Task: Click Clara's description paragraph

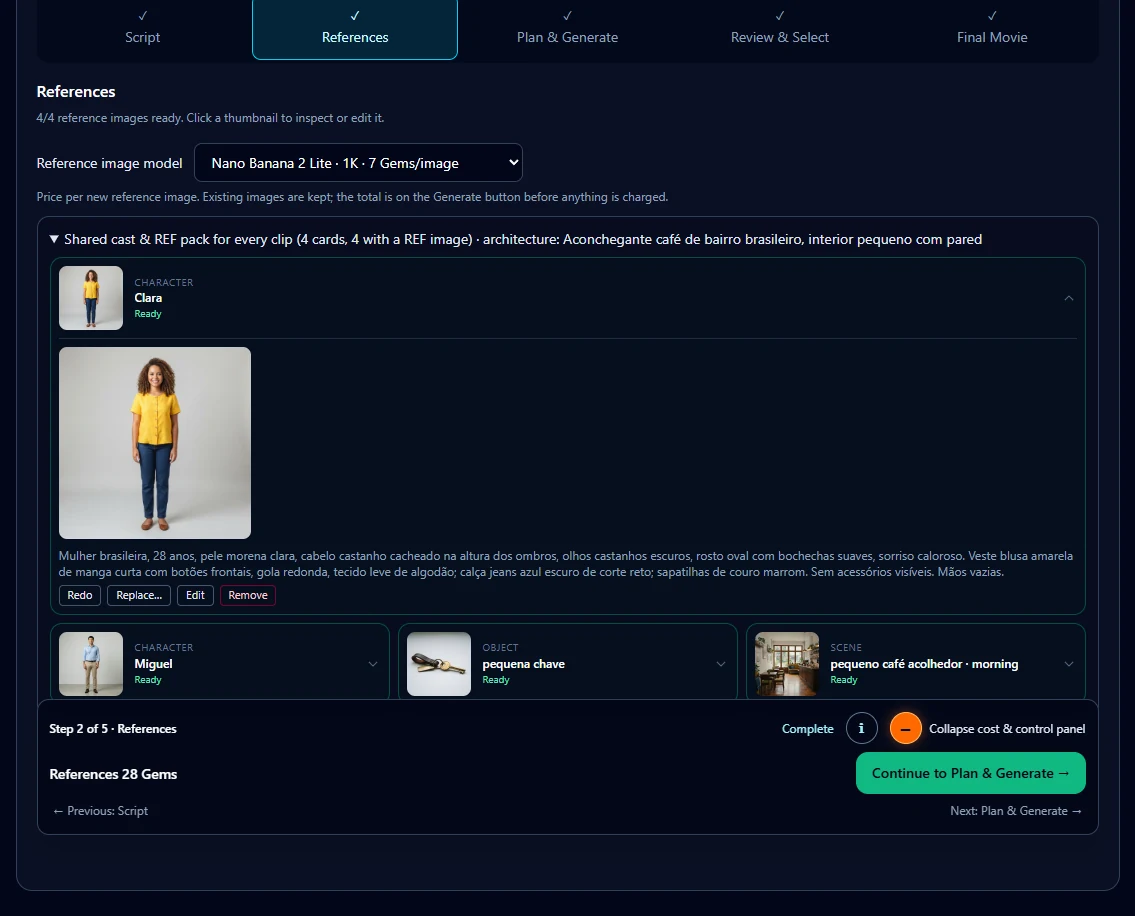Action: 566,564
